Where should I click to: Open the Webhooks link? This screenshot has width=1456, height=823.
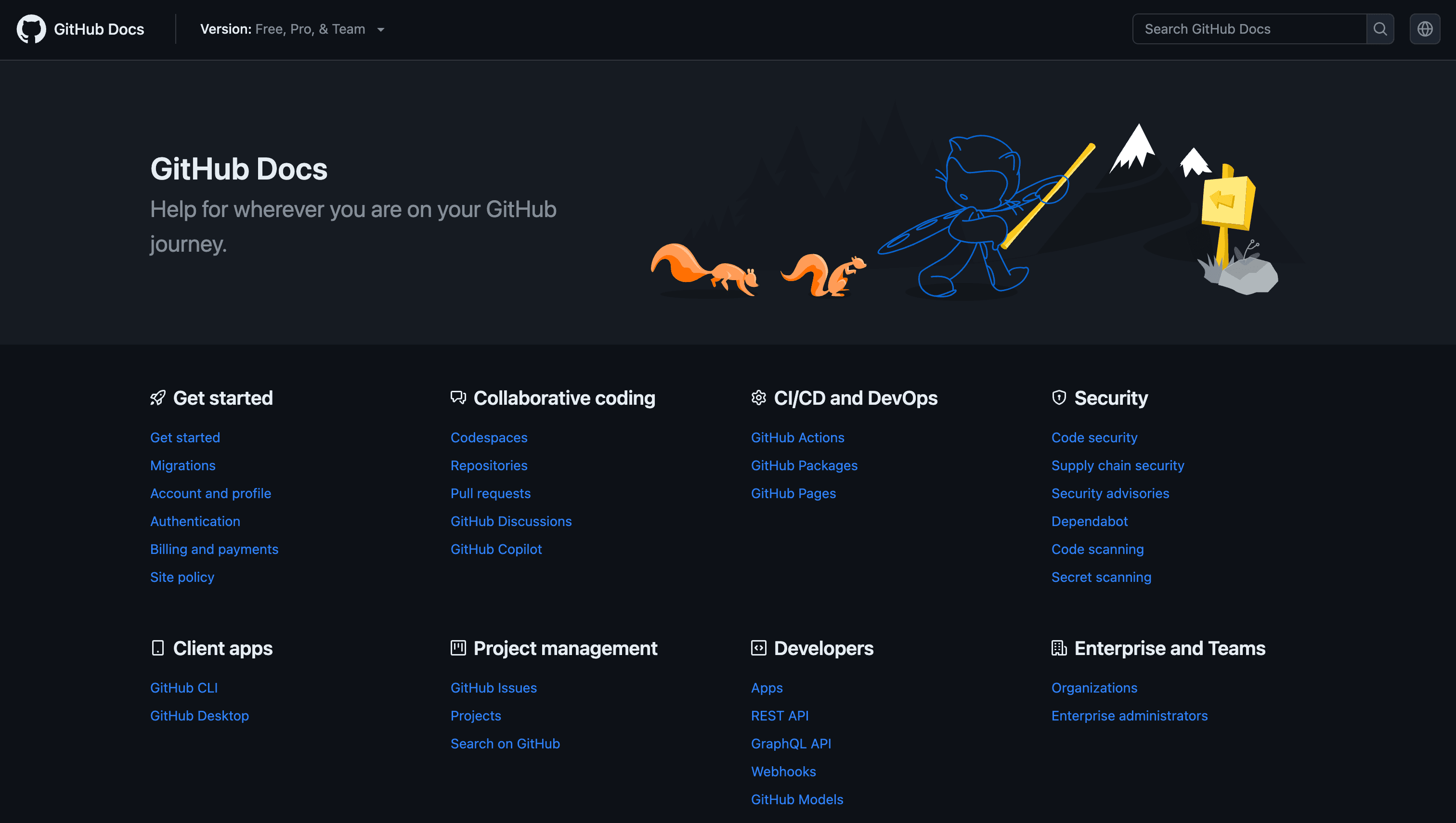coord(783,772)
